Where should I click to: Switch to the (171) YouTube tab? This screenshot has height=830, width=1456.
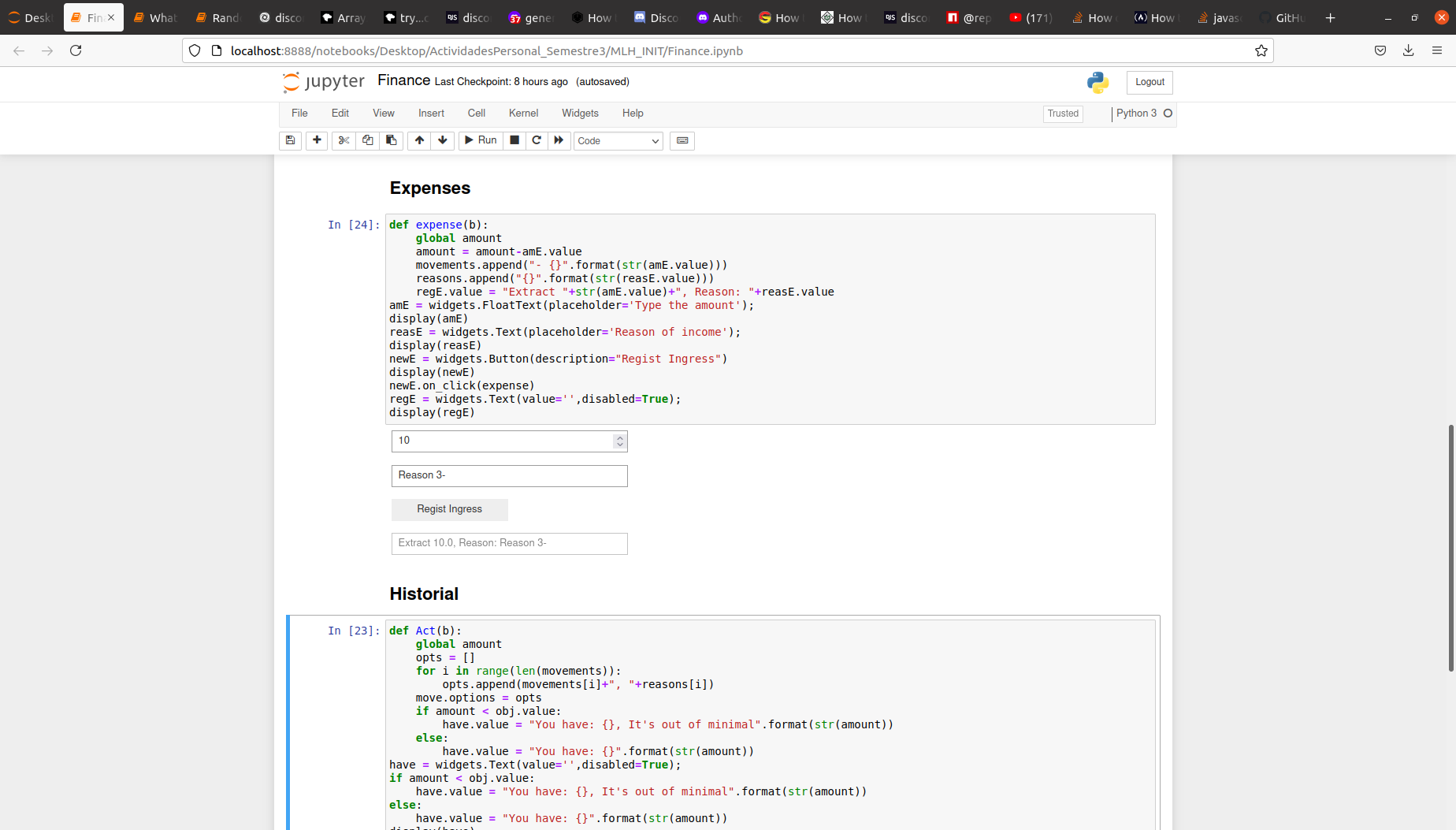(1031, 17)
